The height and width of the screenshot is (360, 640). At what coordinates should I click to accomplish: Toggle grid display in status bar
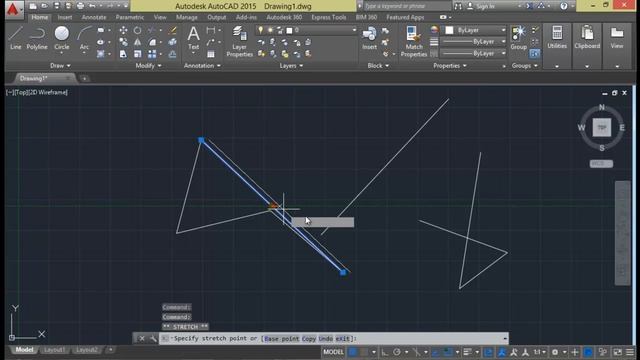[353, 352]
